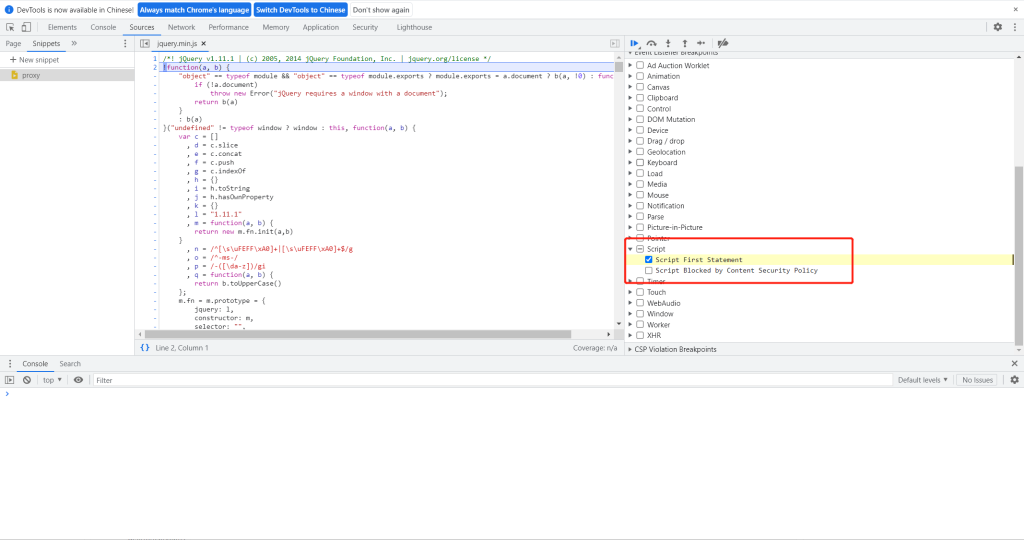Click New snippet button
The width and height of the screenshot is (1024, 540).
click(34, 60)
